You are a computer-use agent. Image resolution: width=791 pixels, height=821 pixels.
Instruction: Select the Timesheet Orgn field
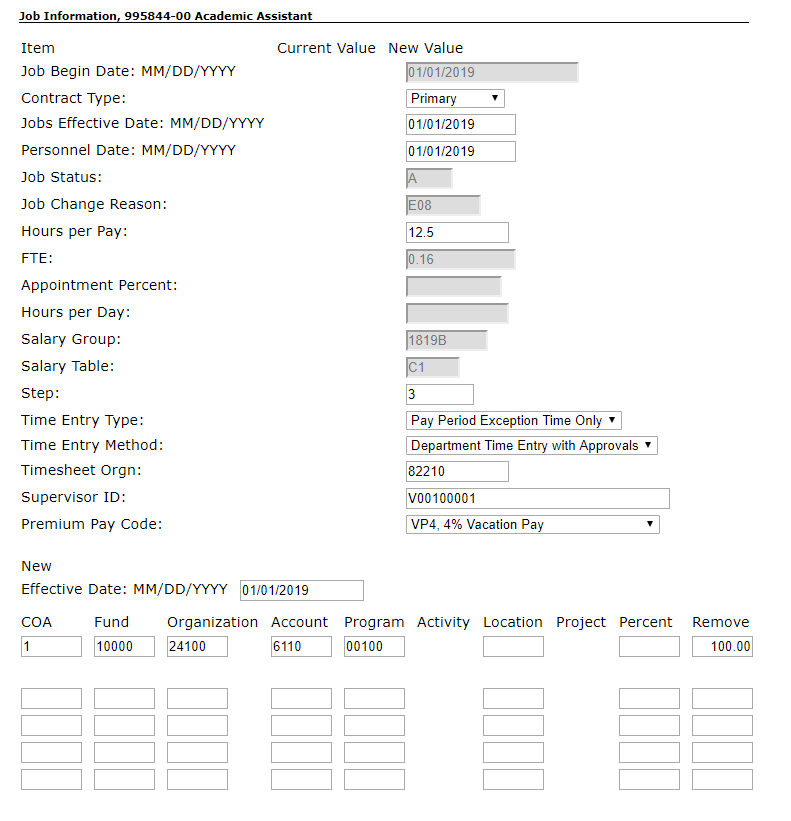click(456, 471)
